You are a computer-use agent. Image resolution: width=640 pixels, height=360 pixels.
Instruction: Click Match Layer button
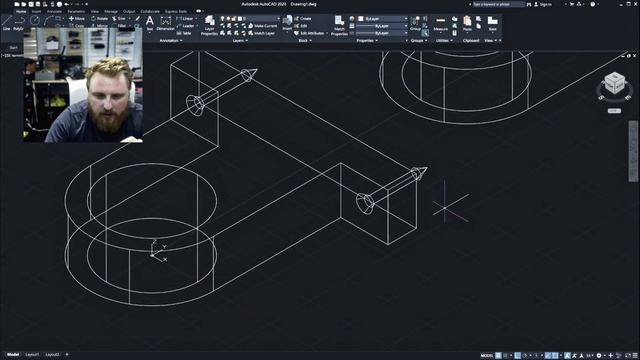[x=261, y=33]
